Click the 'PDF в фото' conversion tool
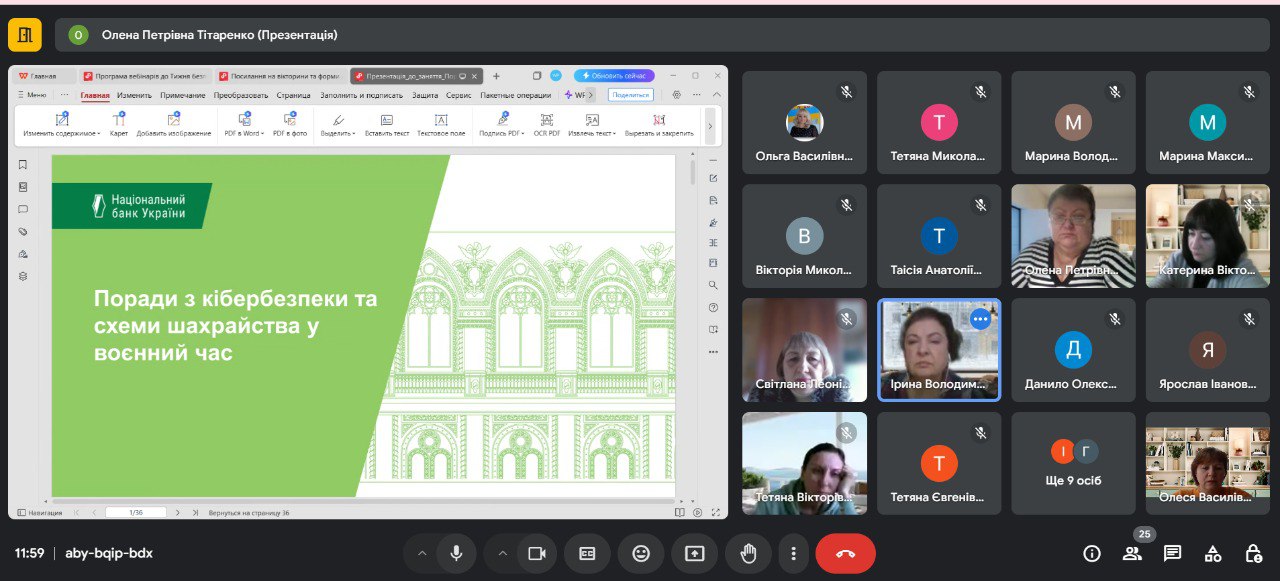The width and height of the screenshot is (1280, 581). 290,125
